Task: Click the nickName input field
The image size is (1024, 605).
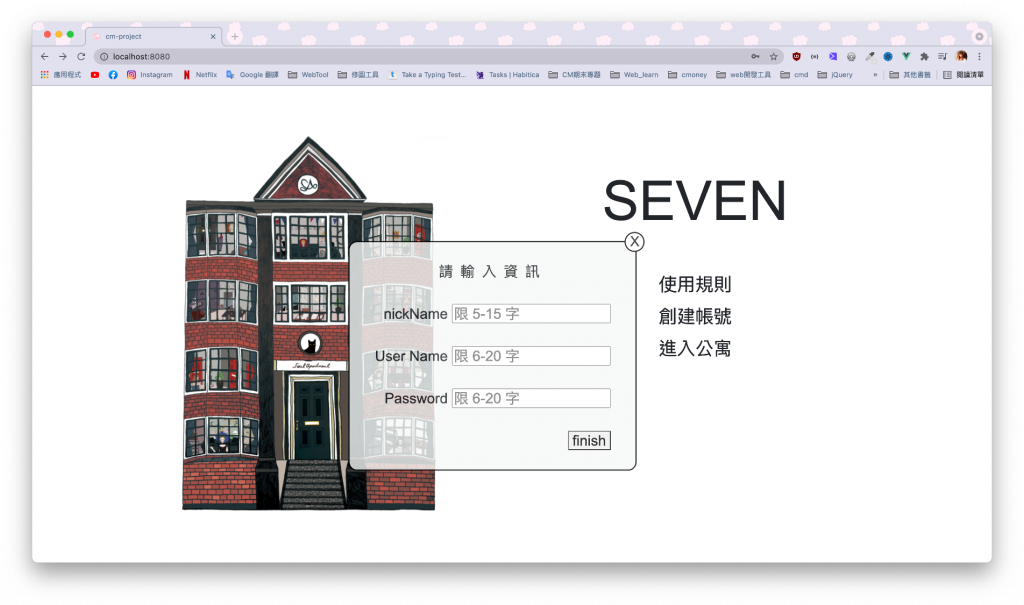Action: [531, 314]
